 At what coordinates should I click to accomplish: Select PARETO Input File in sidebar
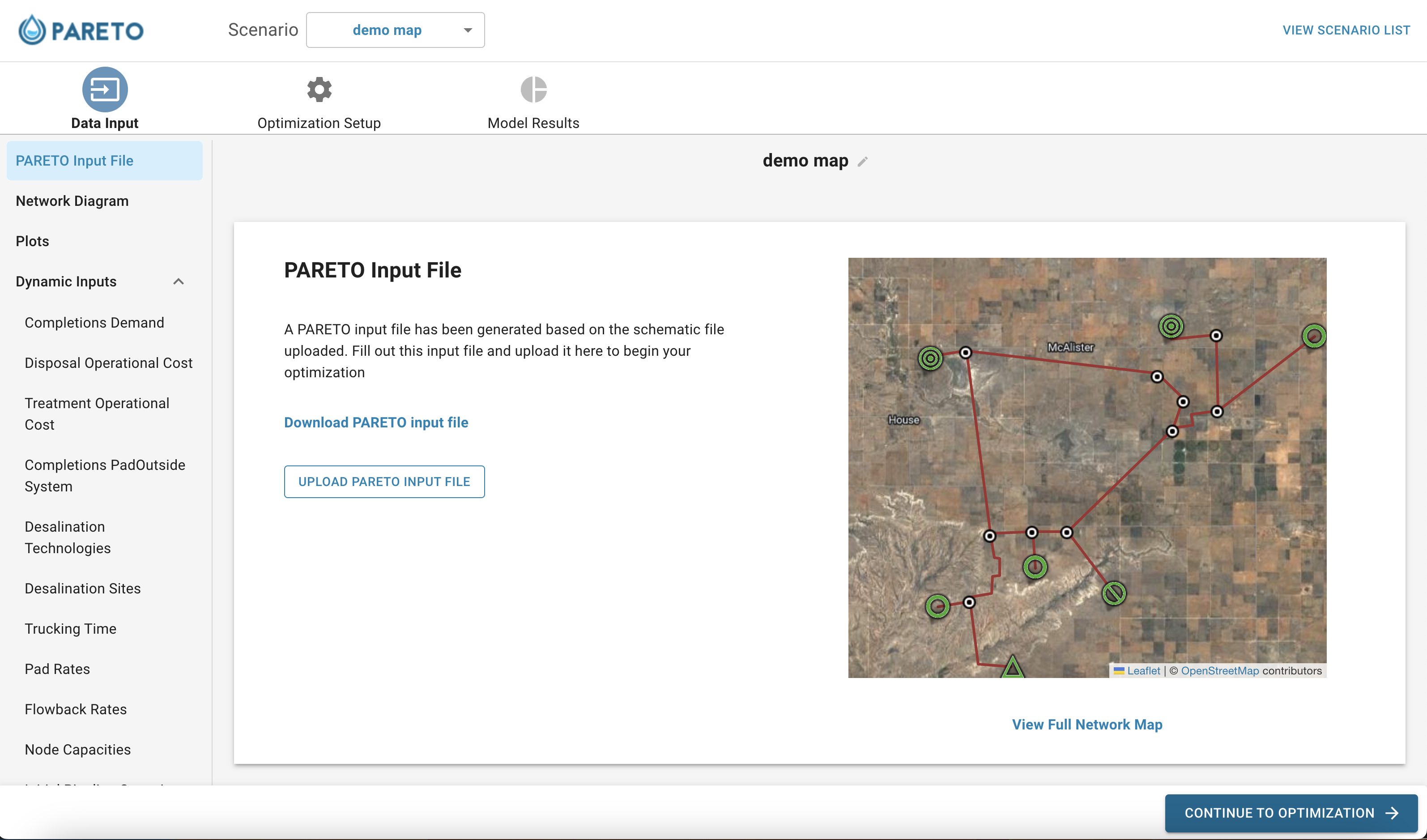pyautogui.click(x=105, y=161)
